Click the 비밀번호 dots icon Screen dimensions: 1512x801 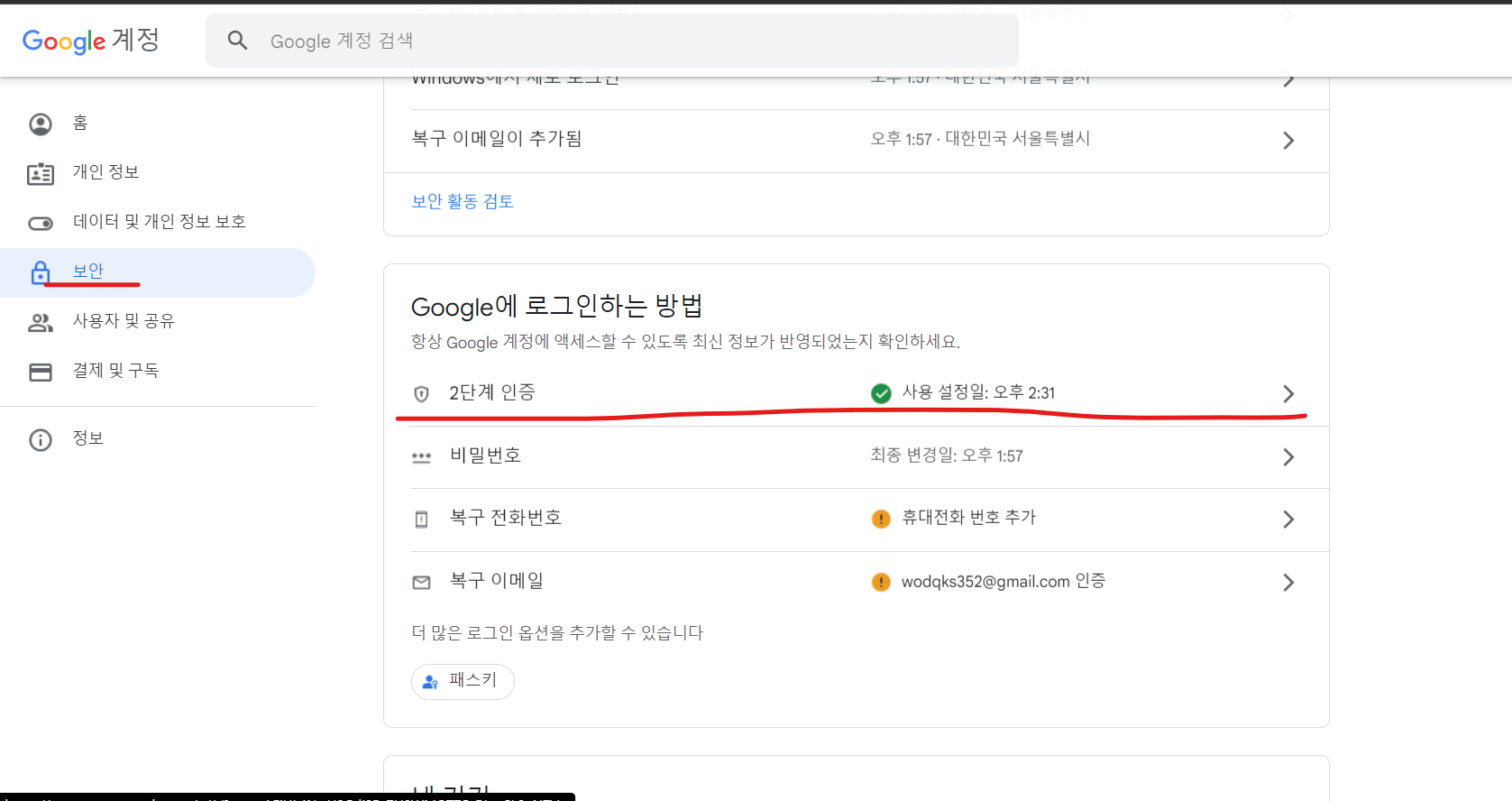click(421, 457)
